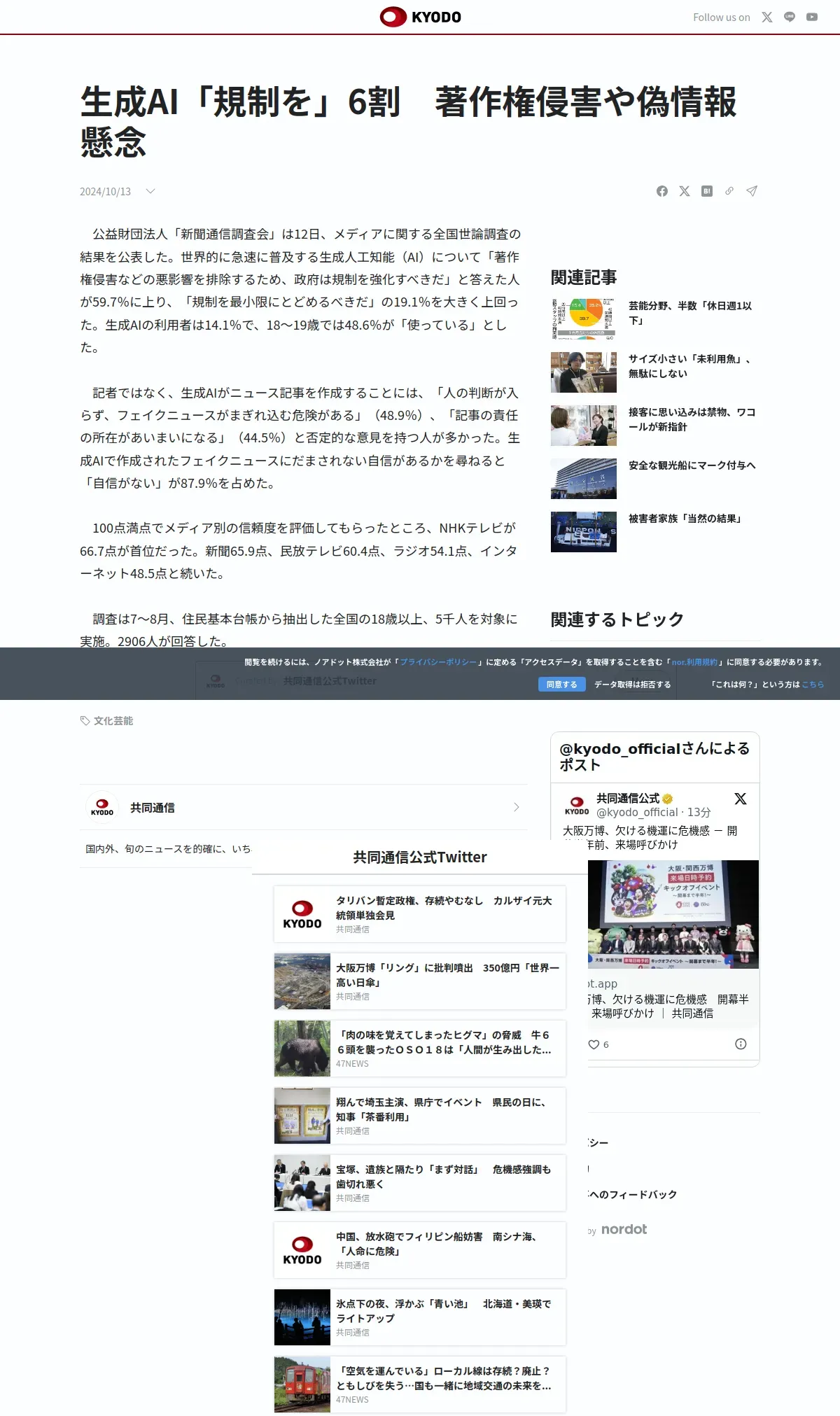
Task: Open the Expo event photo in embedded post
Action: [673, 914]
